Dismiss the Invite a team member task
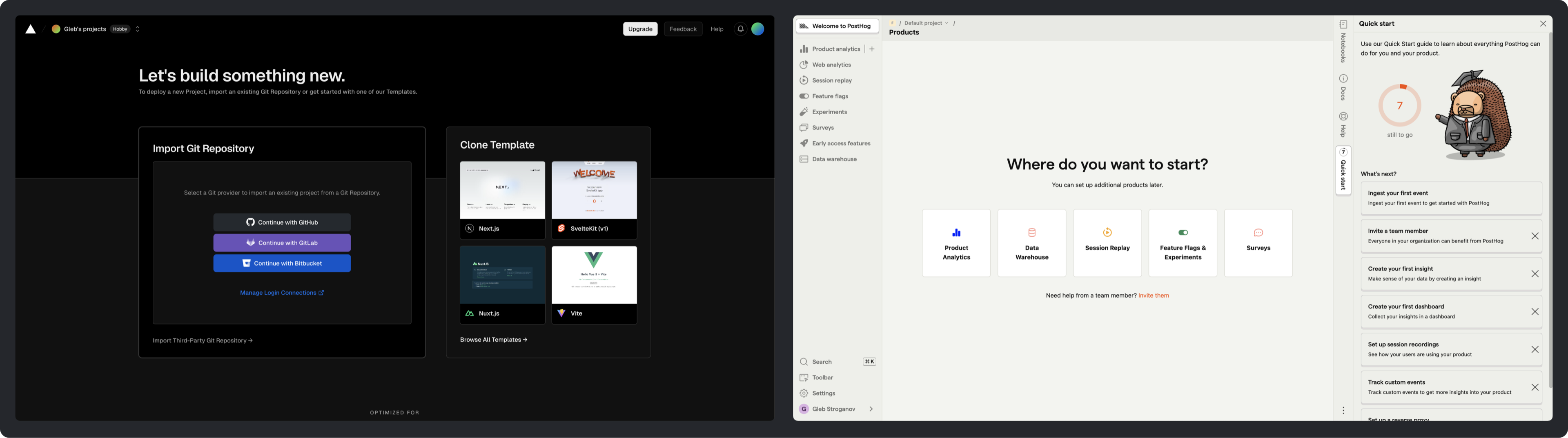 tap(1535, 236)
